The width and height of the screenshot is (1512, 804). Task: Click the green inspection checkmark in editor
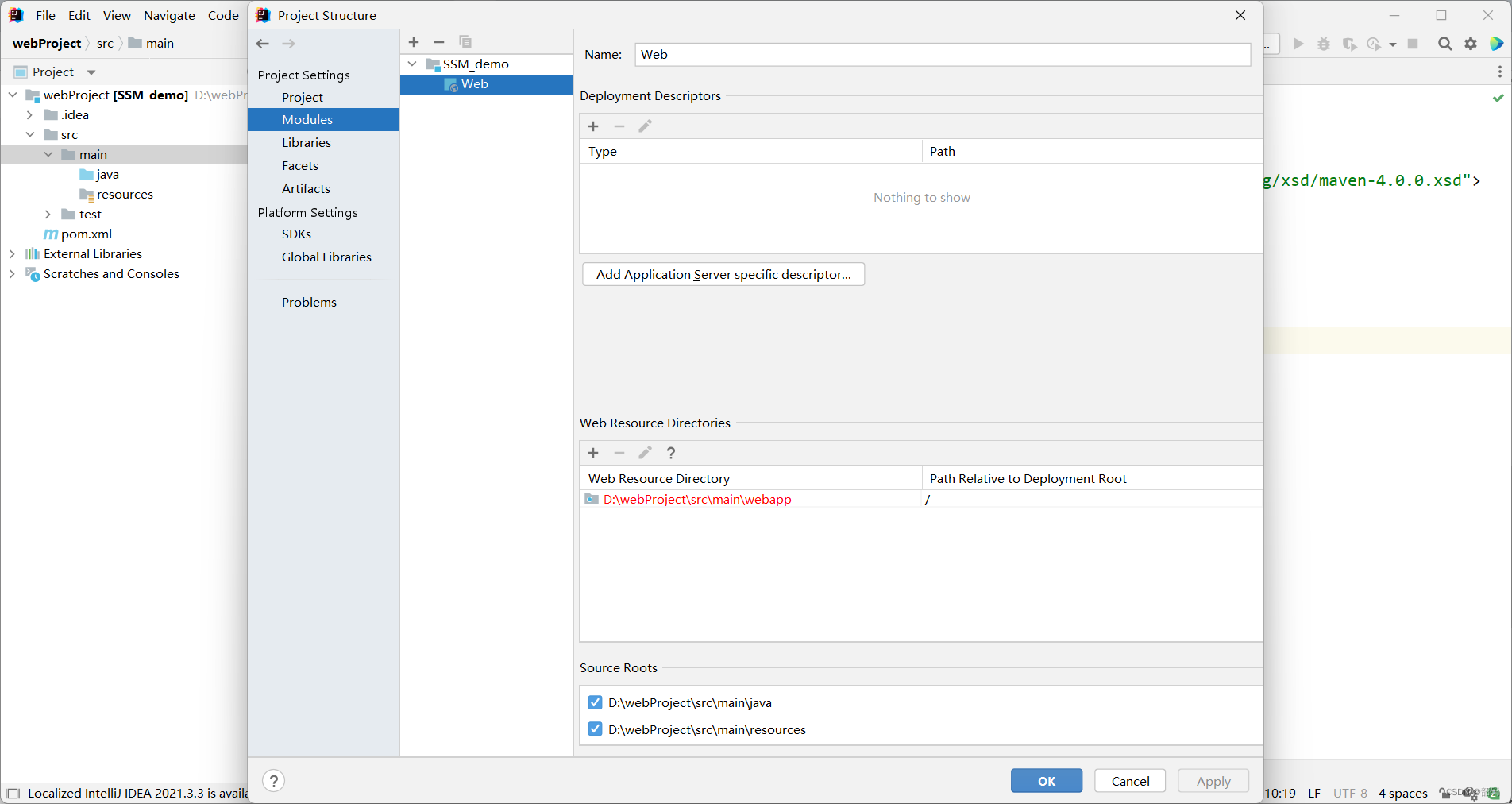coord(1498,98)
